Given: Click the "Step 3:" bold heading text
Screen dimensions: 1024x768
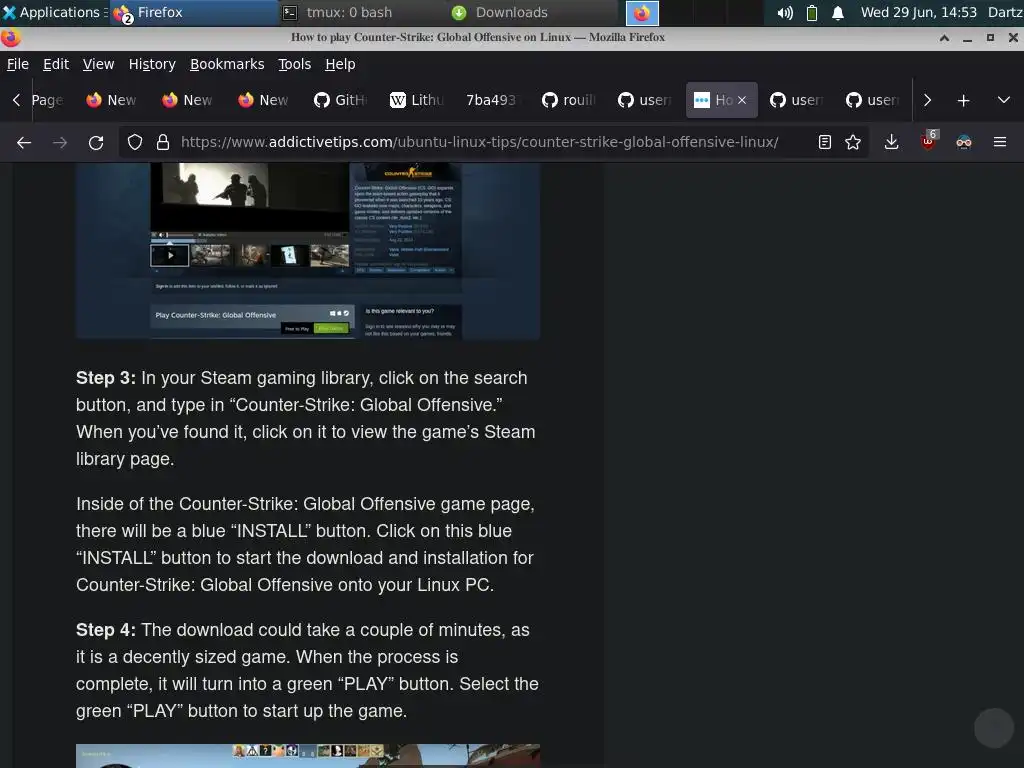Looking at the screenshot, I should [x=106, y=378].
